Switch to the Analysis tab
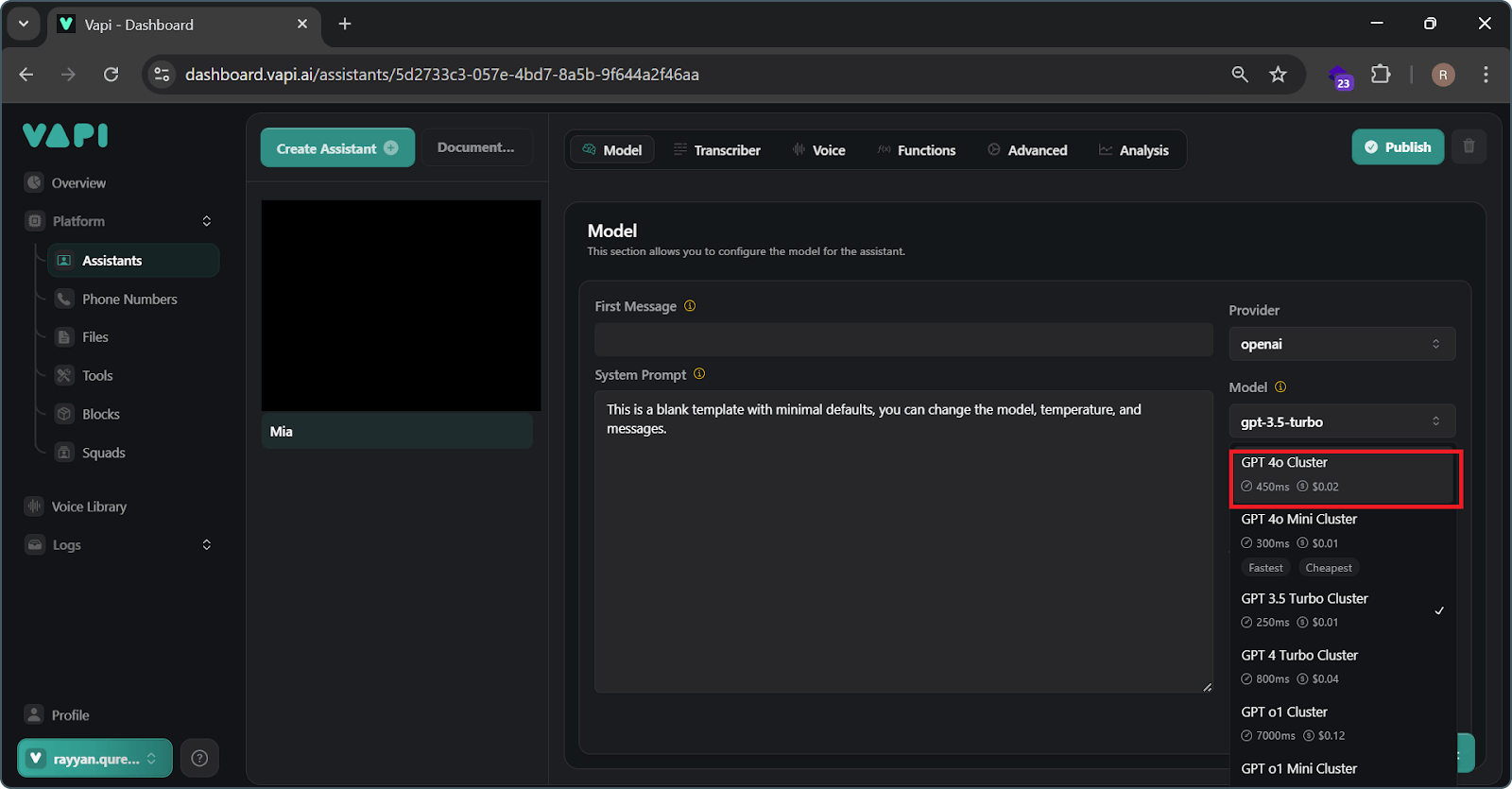The image size is (1512, 789). click(x=1134, y=150)
